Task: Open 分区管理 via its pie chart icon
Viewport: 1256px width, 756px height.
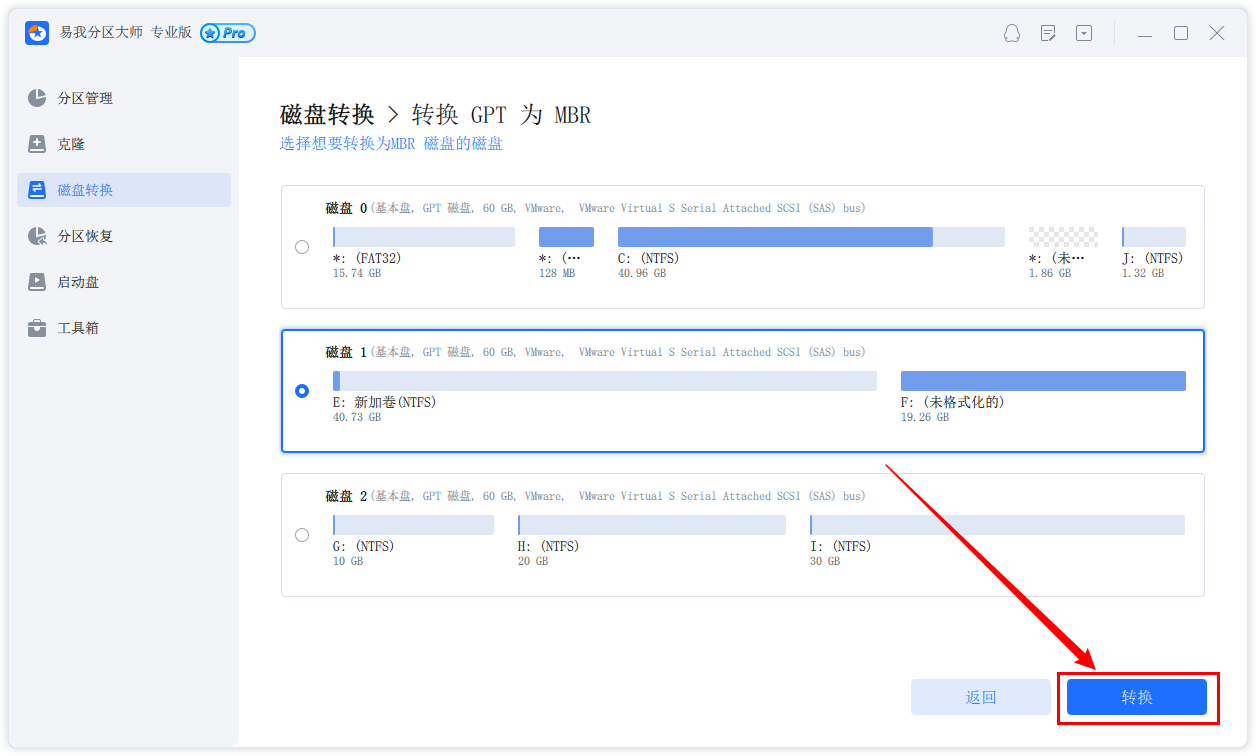Action: click(x=37, y=98)
